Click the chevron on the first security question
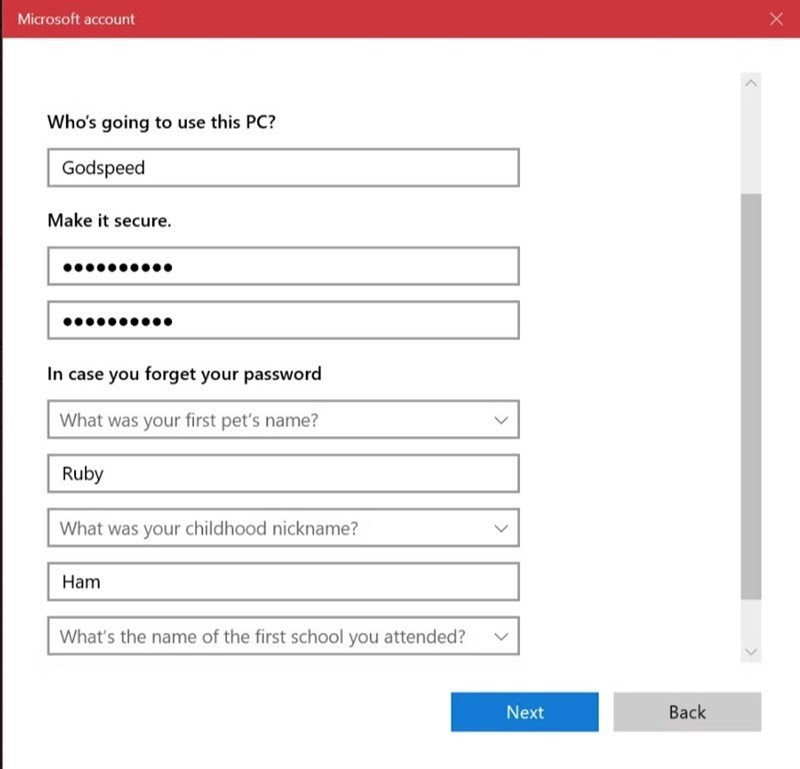800x769 pixels. (501, 420)
